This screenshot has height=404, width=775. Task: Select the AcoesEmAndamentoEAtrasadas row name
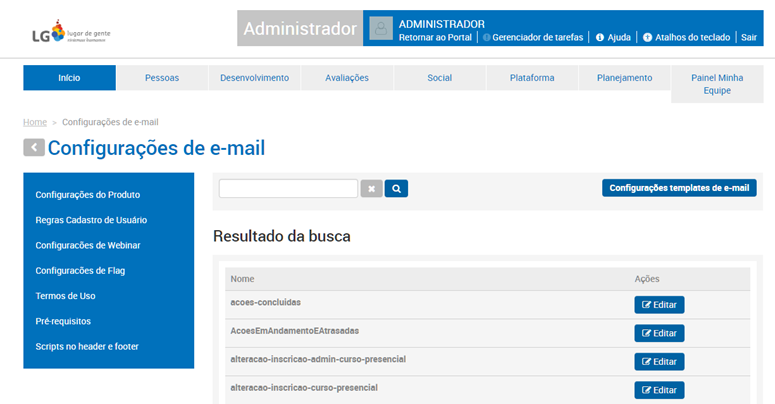point(295,331)
